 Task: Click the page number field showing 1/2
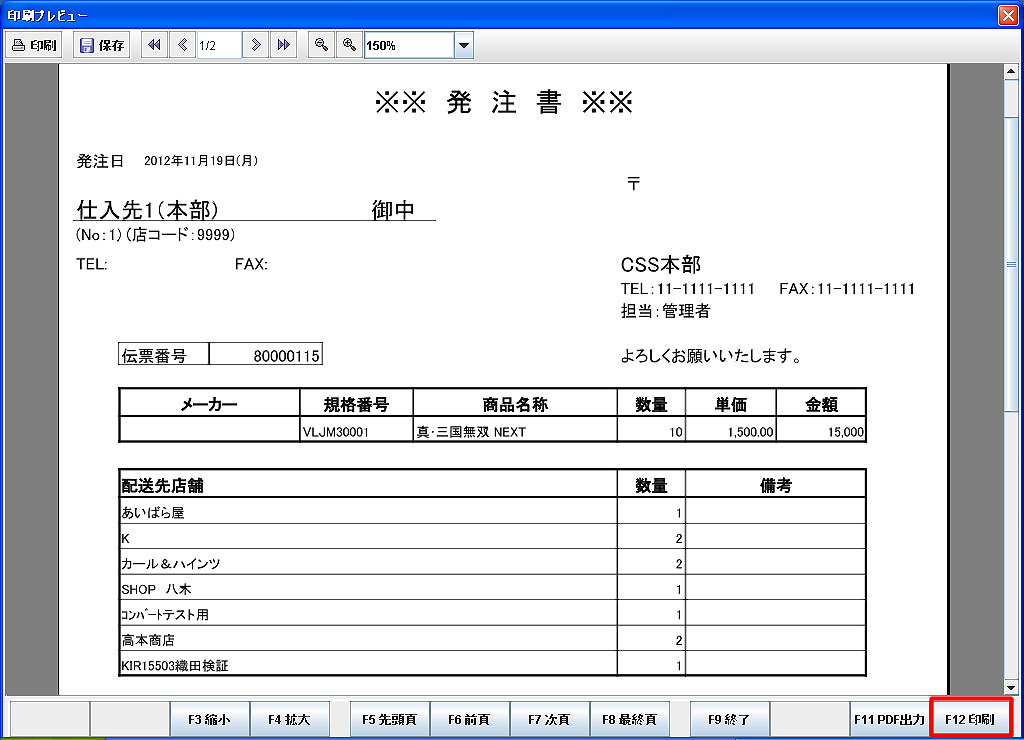pyautogui.click(x=219, y=45)
